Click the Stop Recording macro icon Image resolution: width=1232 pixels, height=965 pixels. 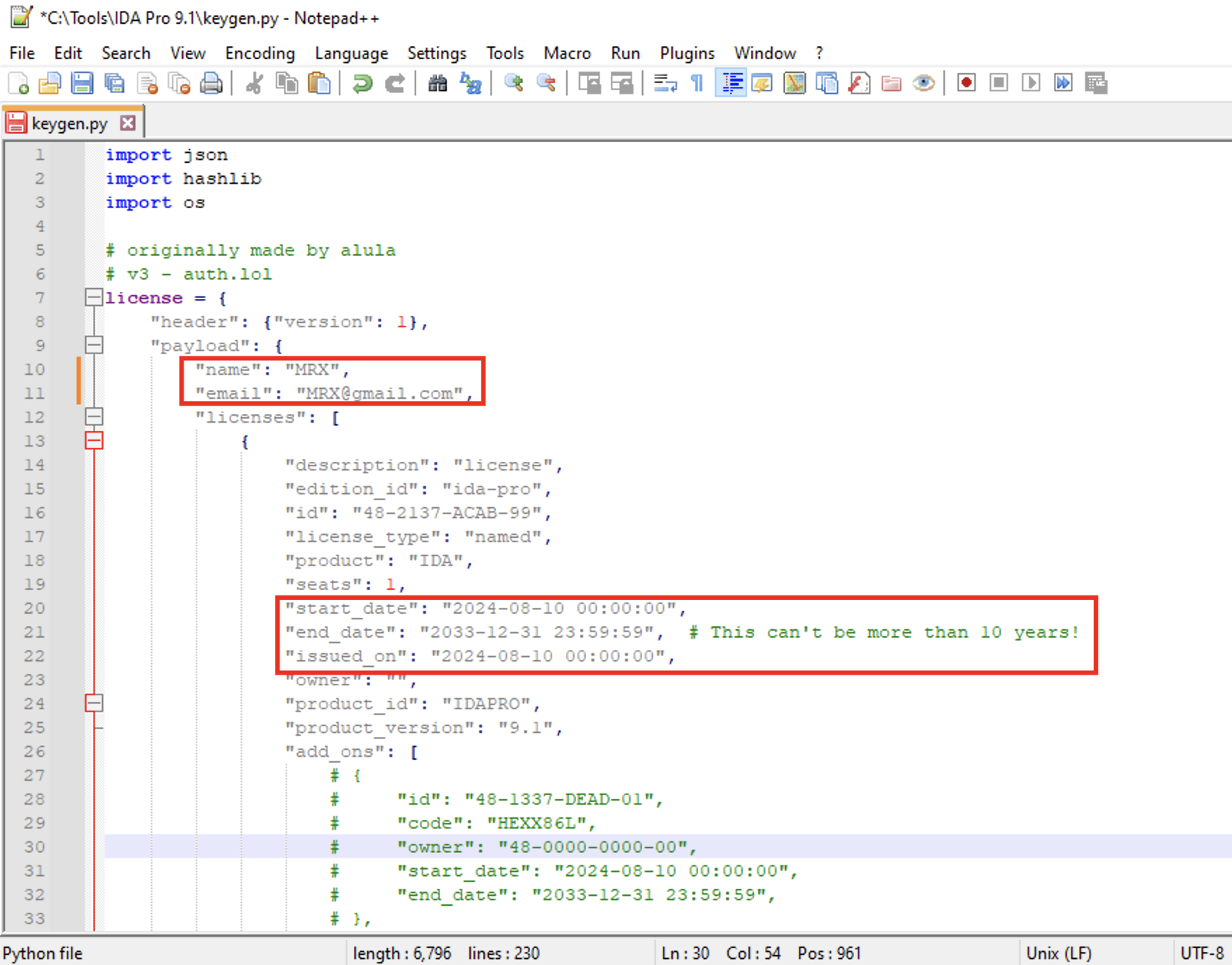[x=999, y=83]
